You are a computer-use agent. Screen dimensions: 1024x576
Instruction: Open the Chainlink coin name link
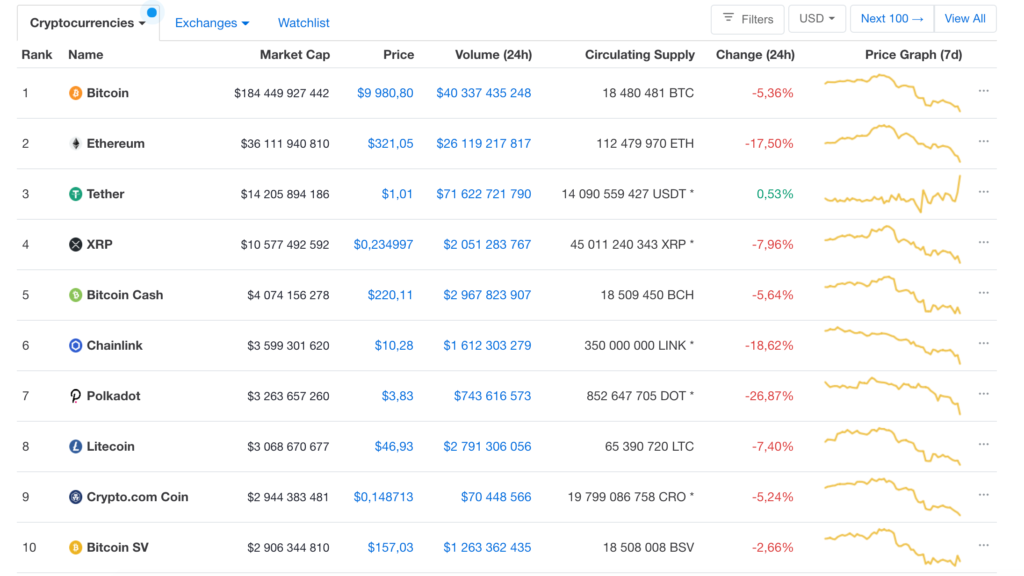click(114, 345)
